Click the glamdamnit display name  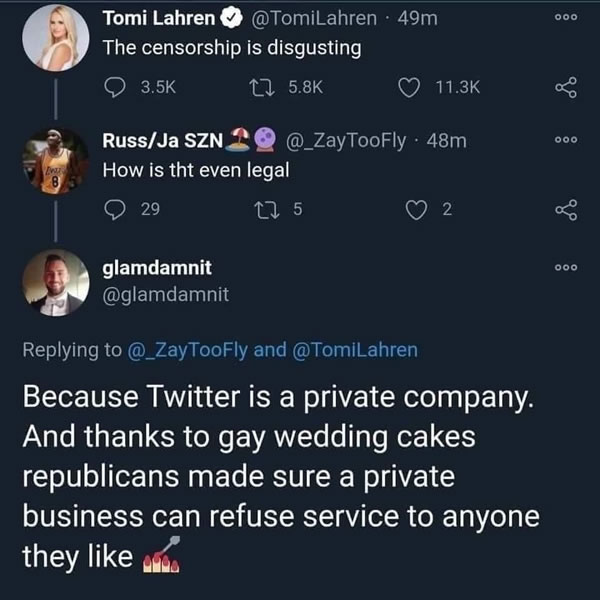[x=158, y=270]
